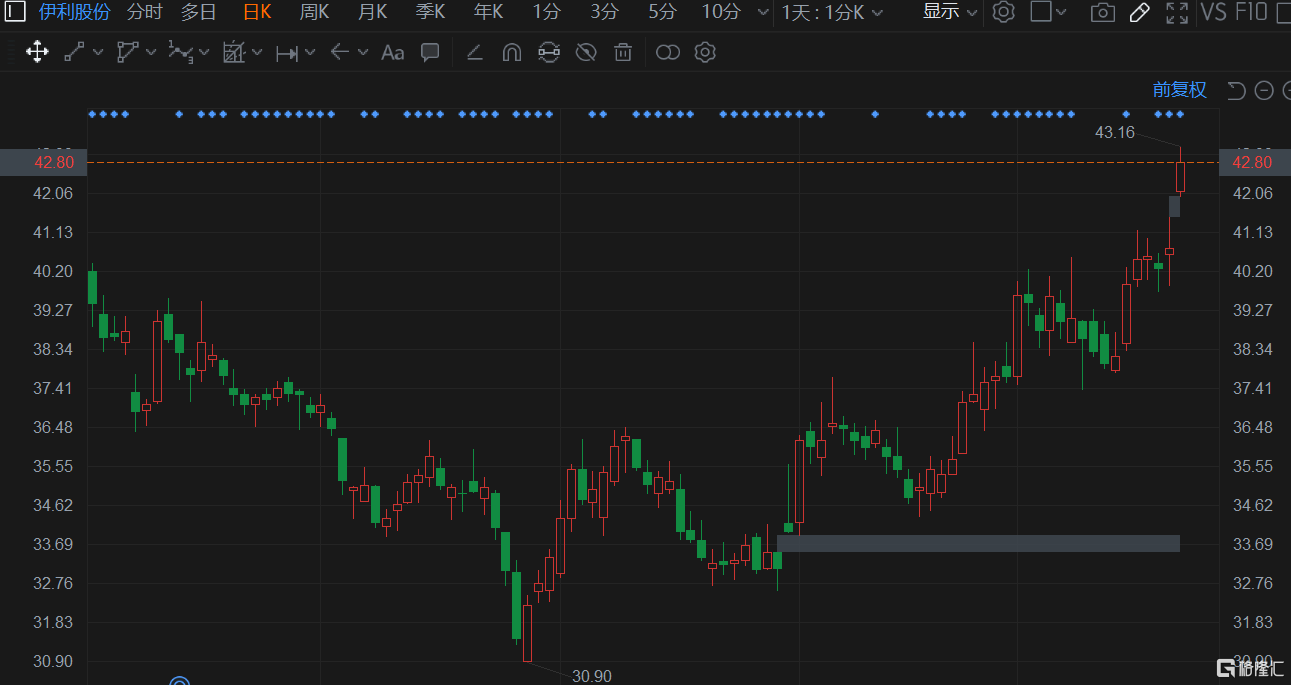Toggle the drawing lock mode icon

(x=548, y=52)
